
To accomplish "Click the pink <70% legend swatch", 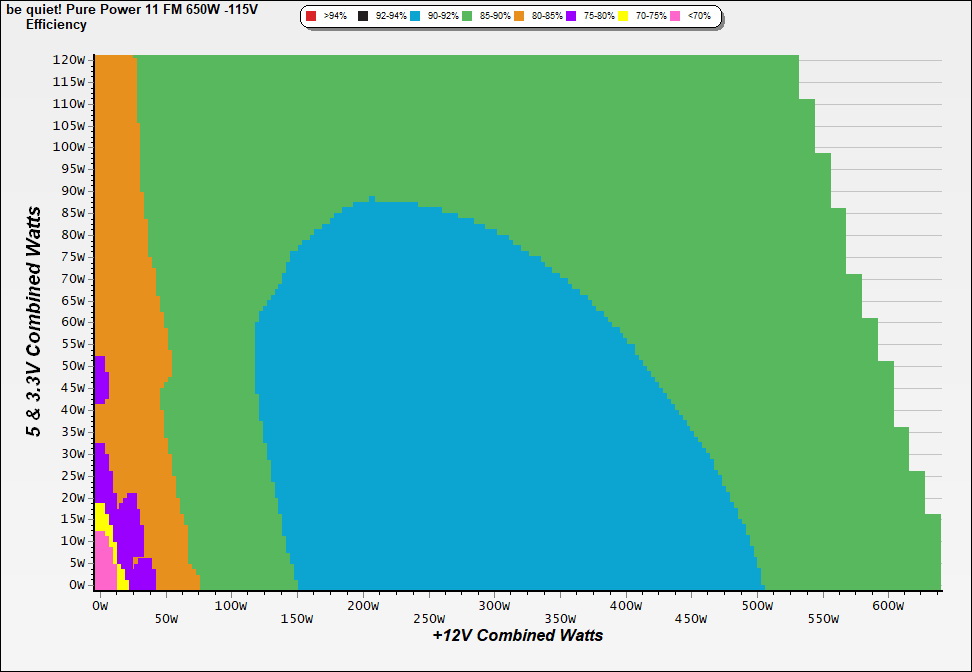I will (675, 17).
